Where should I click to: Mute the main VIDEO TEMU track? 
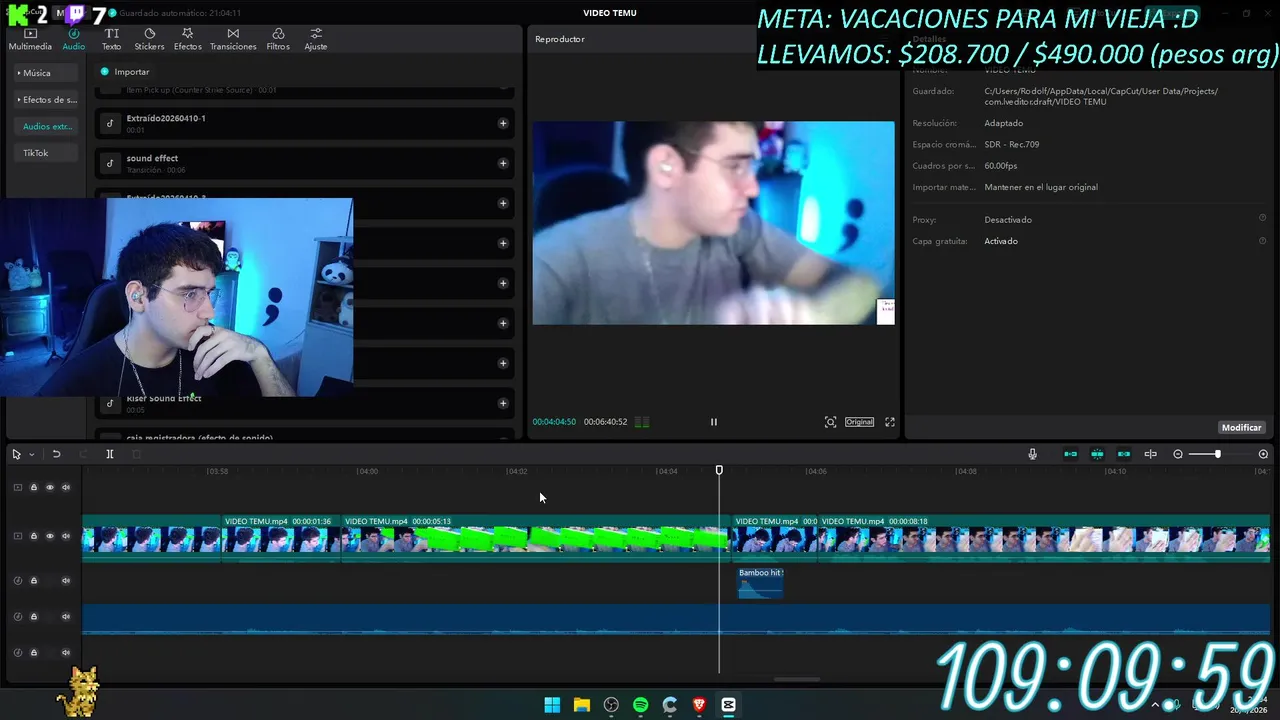pos(66,536)
